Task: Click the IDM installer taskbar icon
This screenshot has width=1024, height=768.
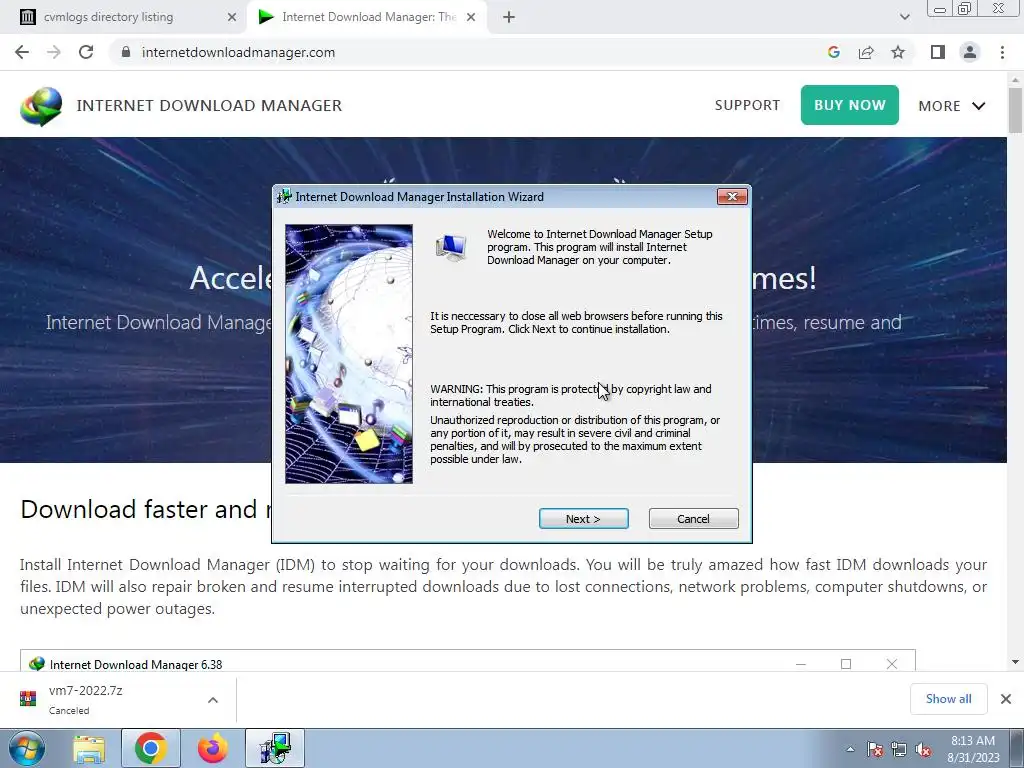Action: pyautogui.click(x=274, y=748)
